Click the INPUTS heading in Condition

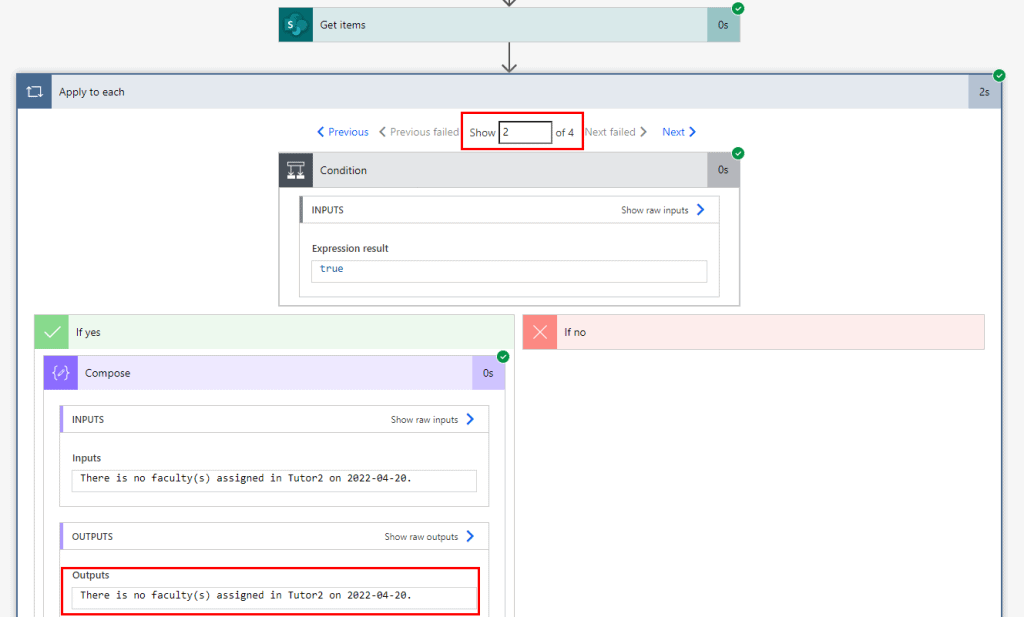point(327,210)
